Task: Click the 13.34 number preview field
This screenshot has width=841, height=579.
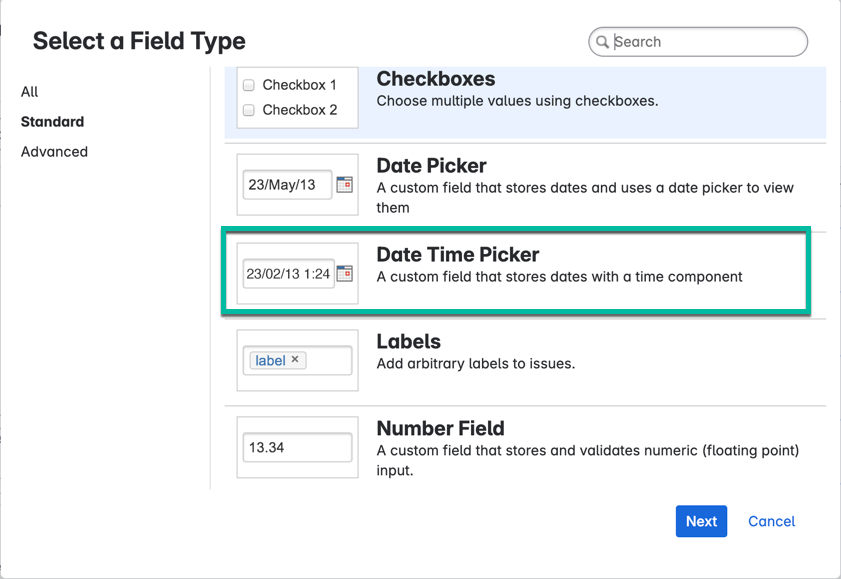Action: point(297,448)
